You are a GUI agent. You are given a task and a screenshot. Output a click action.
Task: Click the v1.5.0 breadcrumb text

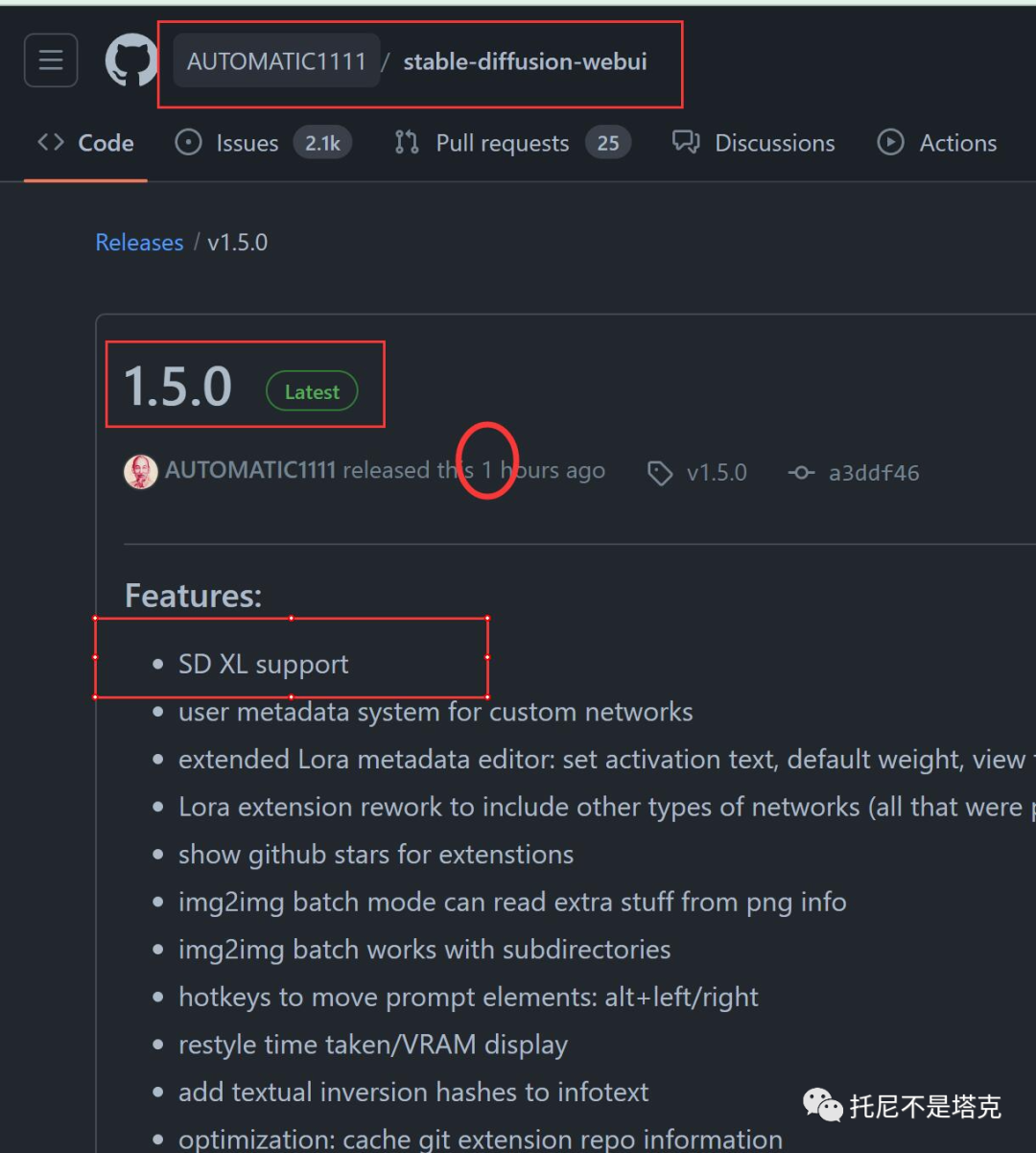[238, 243]
